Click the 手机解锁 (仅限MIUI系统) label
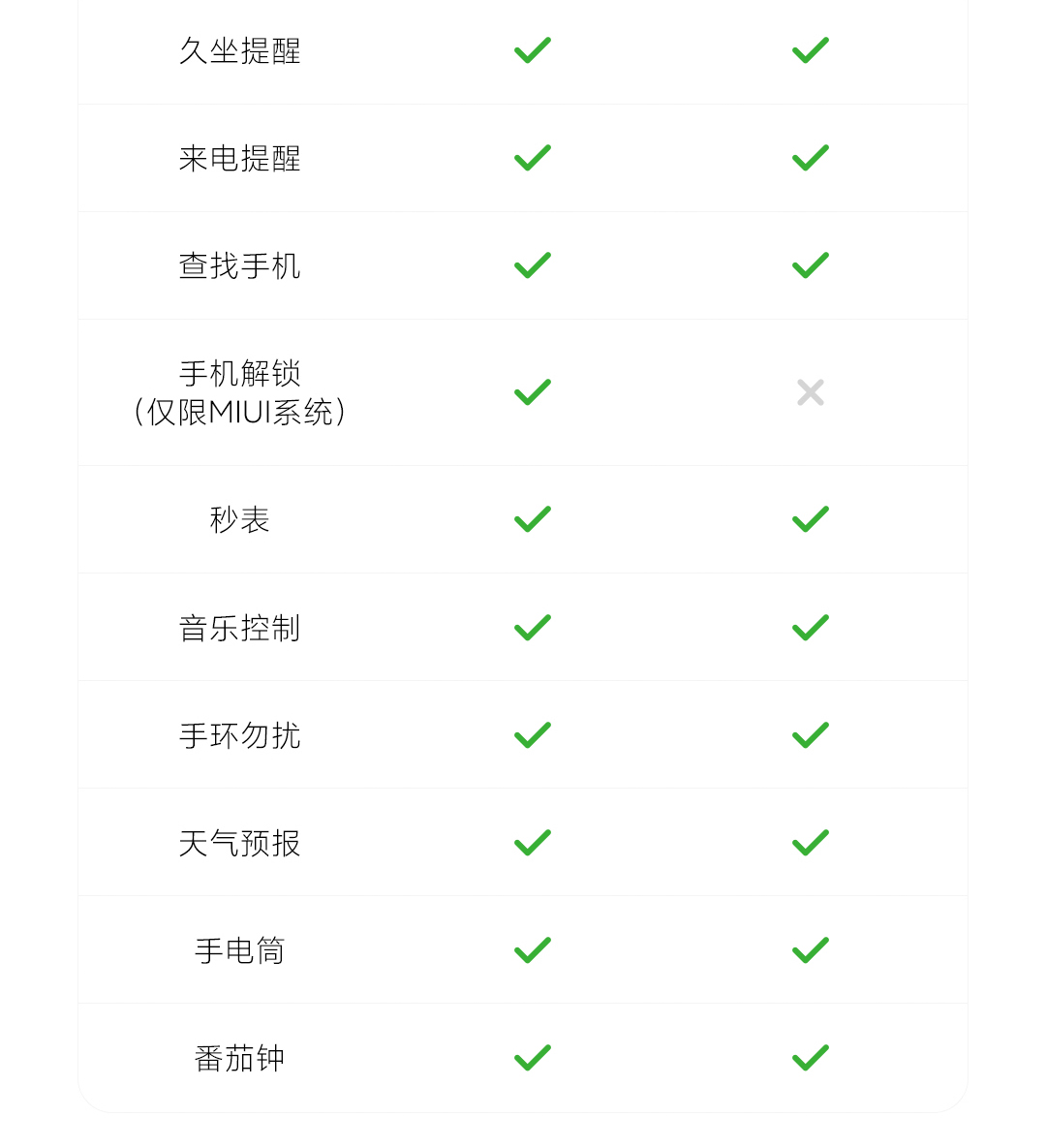This screenshot has width=1046, height=1148. 239,392
